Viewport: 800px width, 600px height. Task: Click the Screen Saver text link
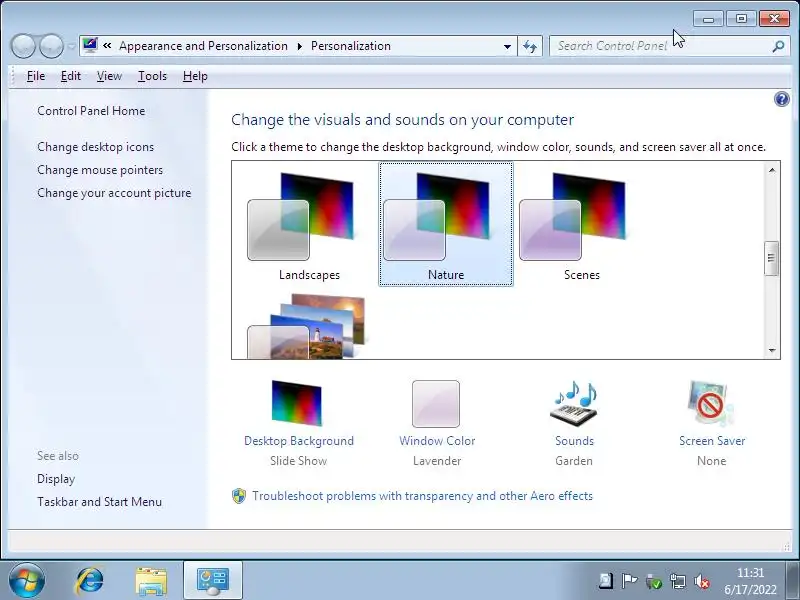pyautogui.click(x=712, y=441)
